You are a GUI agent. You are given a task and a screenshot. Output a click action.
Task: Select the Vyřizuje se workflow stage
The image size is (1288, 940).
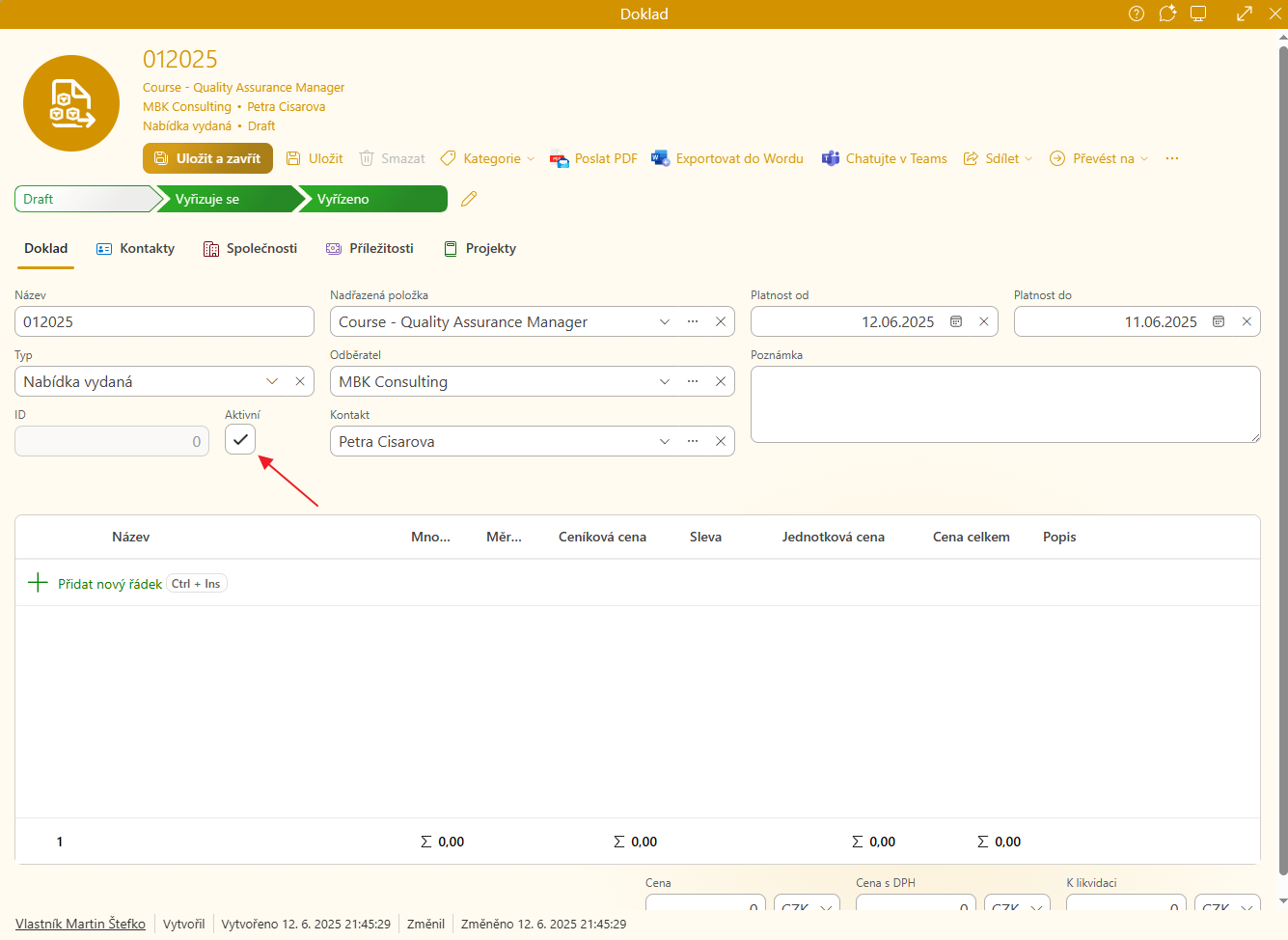(230, 199)
